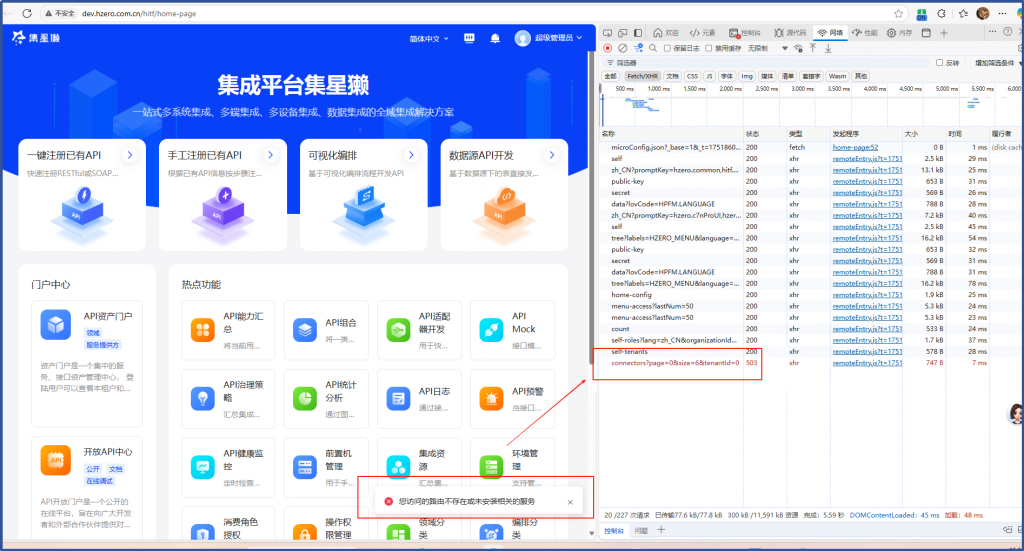
Task: Enable the 保留日志 checkbox
Action: (668, 48)
